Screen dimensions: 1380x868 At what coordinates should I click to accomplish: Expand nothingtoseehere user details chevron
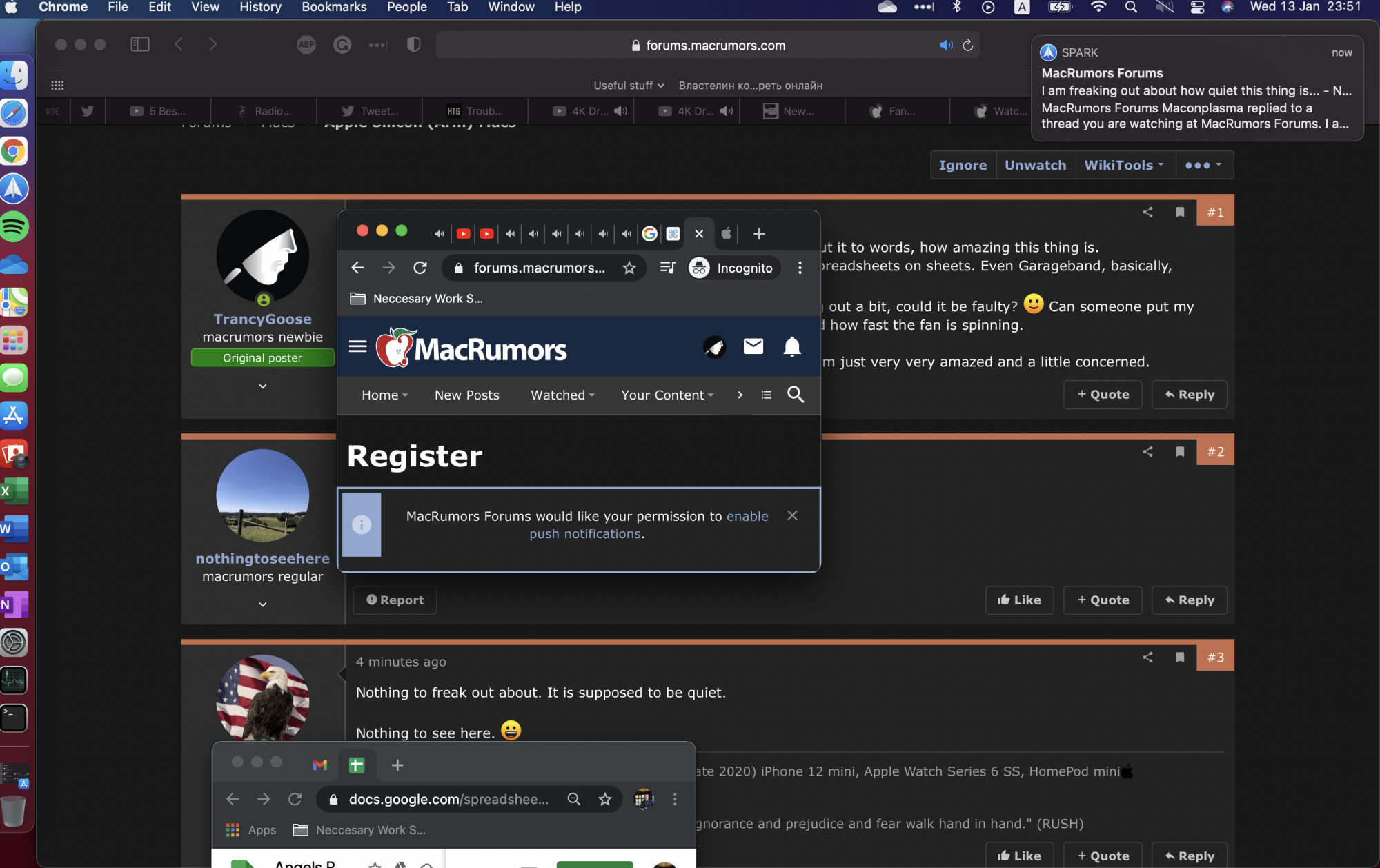click(263, 604)
